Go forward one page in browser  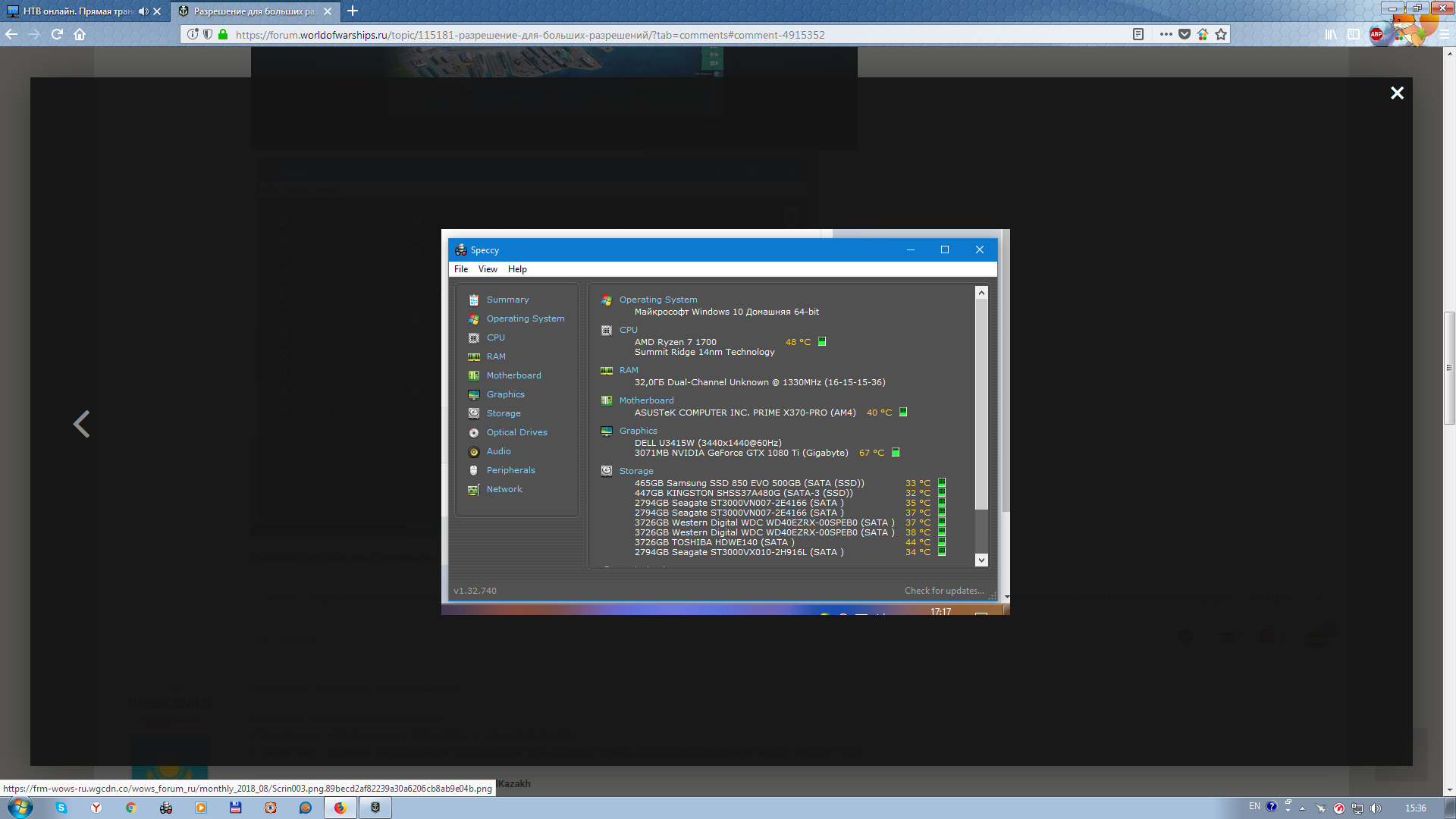(x=34, y=34)
